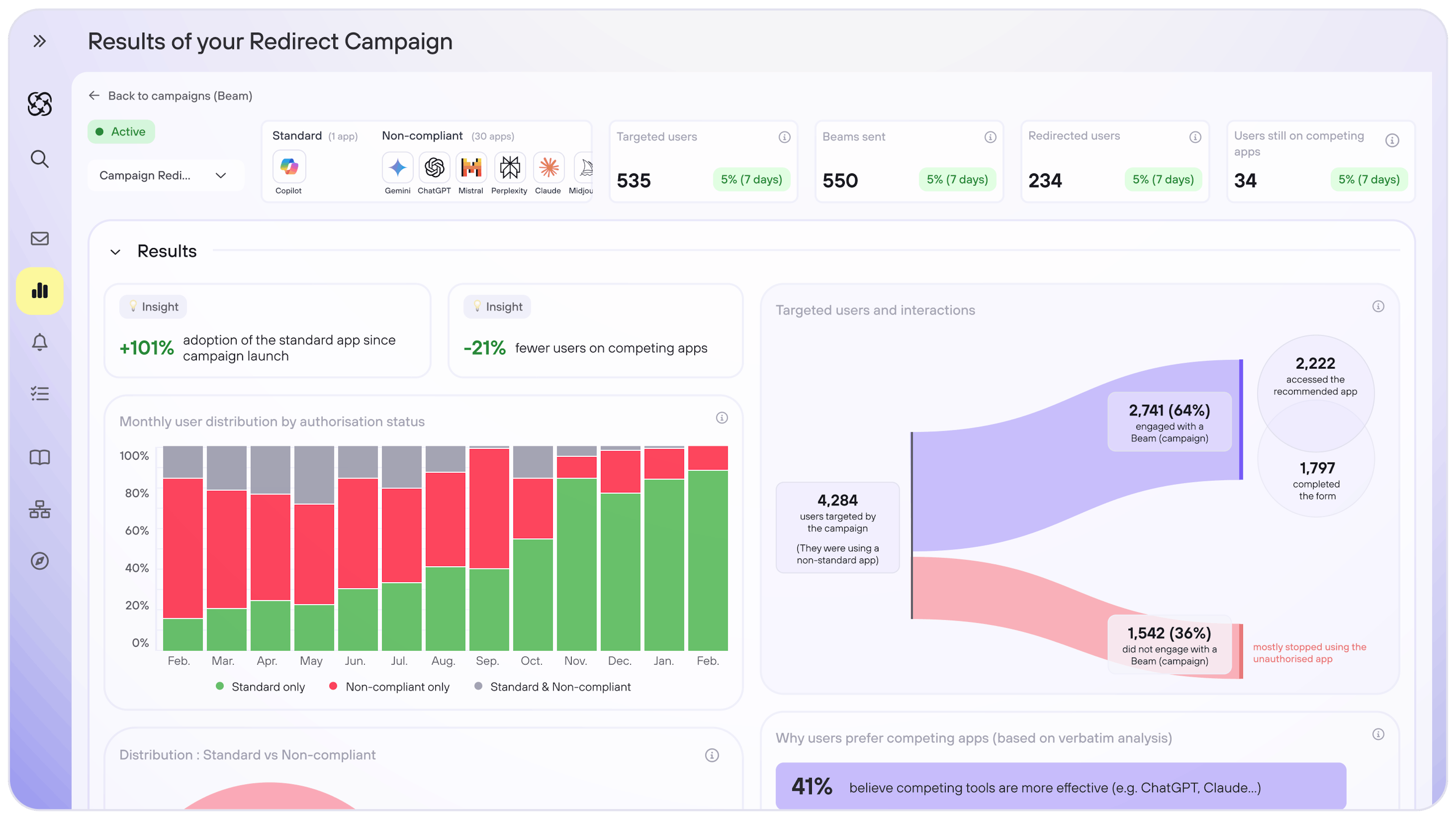Click the 41% competing tools reason bar
Screen dimensions: 1456x819
1061,787
